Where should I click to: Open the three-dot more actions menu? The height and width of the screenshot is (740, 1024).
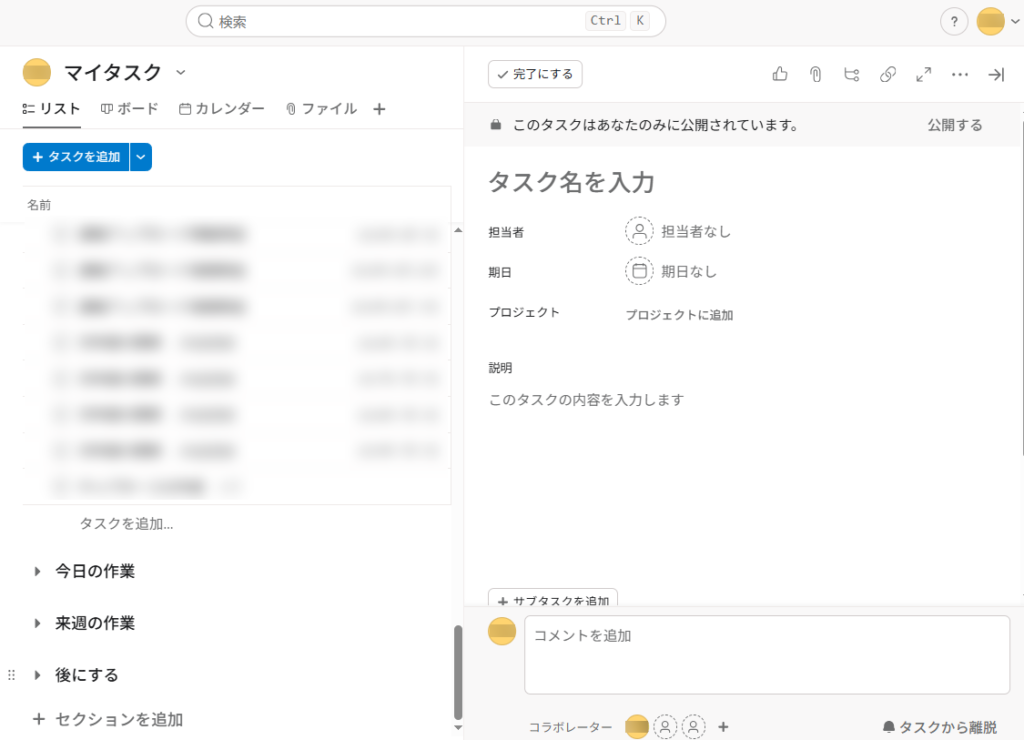point(960,74)
